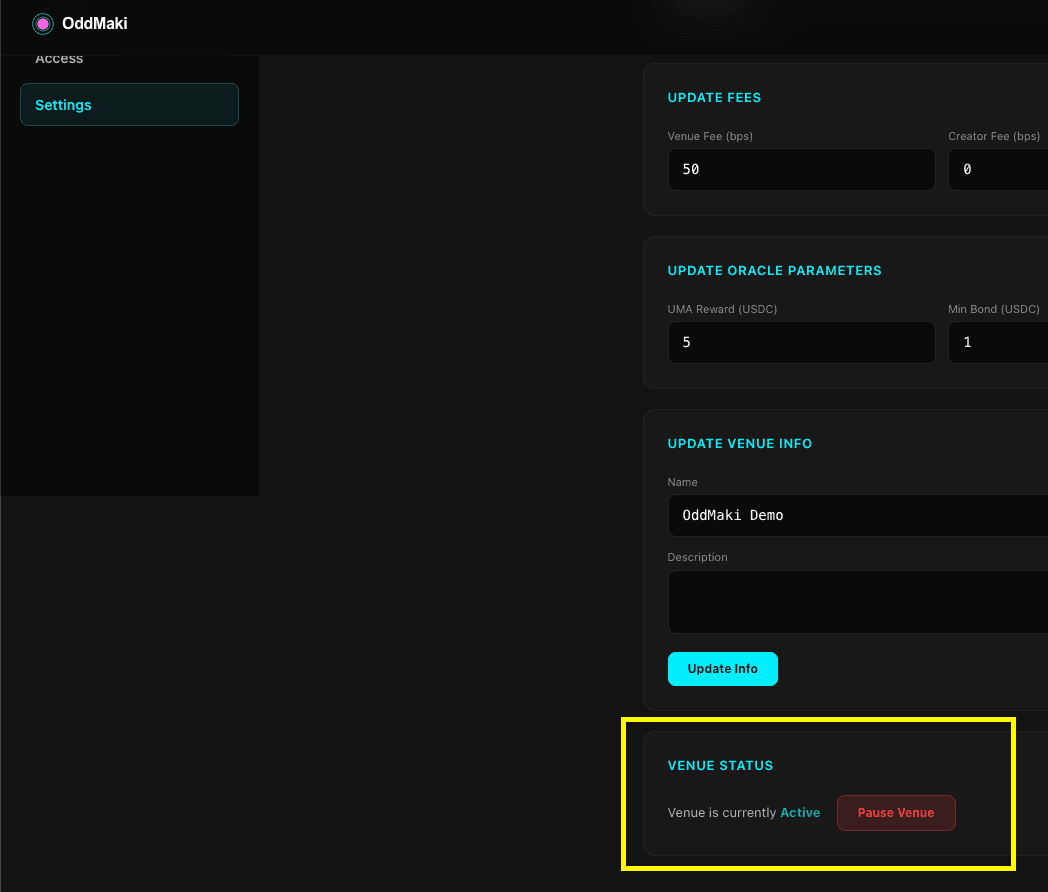Click the Description text area
The height and width of the screenshot is (892, 1048).
pyautogui.click(x=858, y=602)
